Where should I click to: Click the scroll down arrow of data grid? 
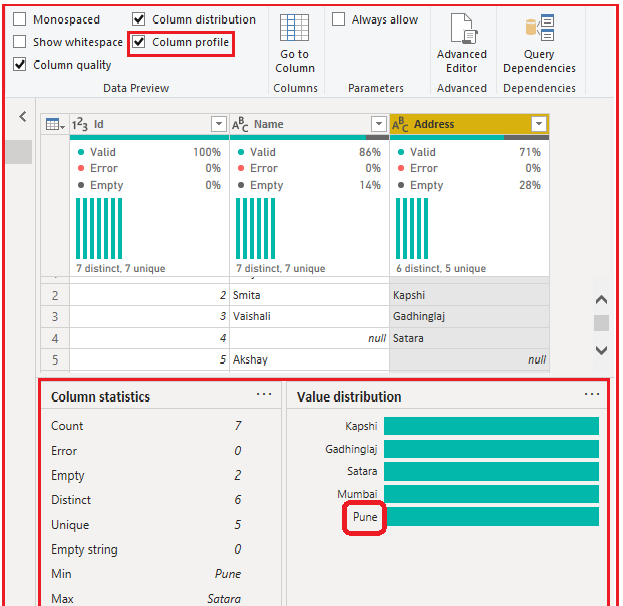(601, 350)
